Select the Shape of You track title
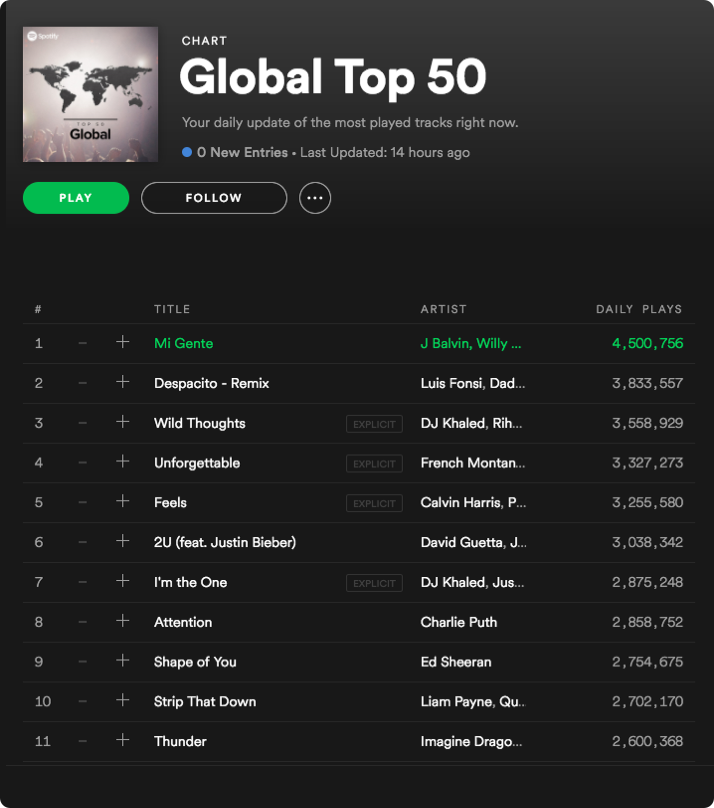Image resolution: width=714 pixels, height=808 pixels. coord(195,662)
